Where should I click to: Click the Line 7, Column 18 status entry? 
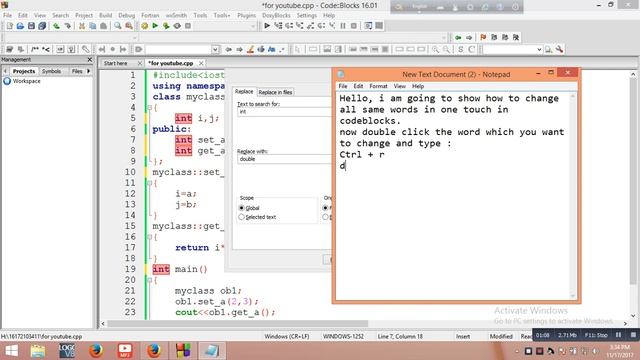400,336
